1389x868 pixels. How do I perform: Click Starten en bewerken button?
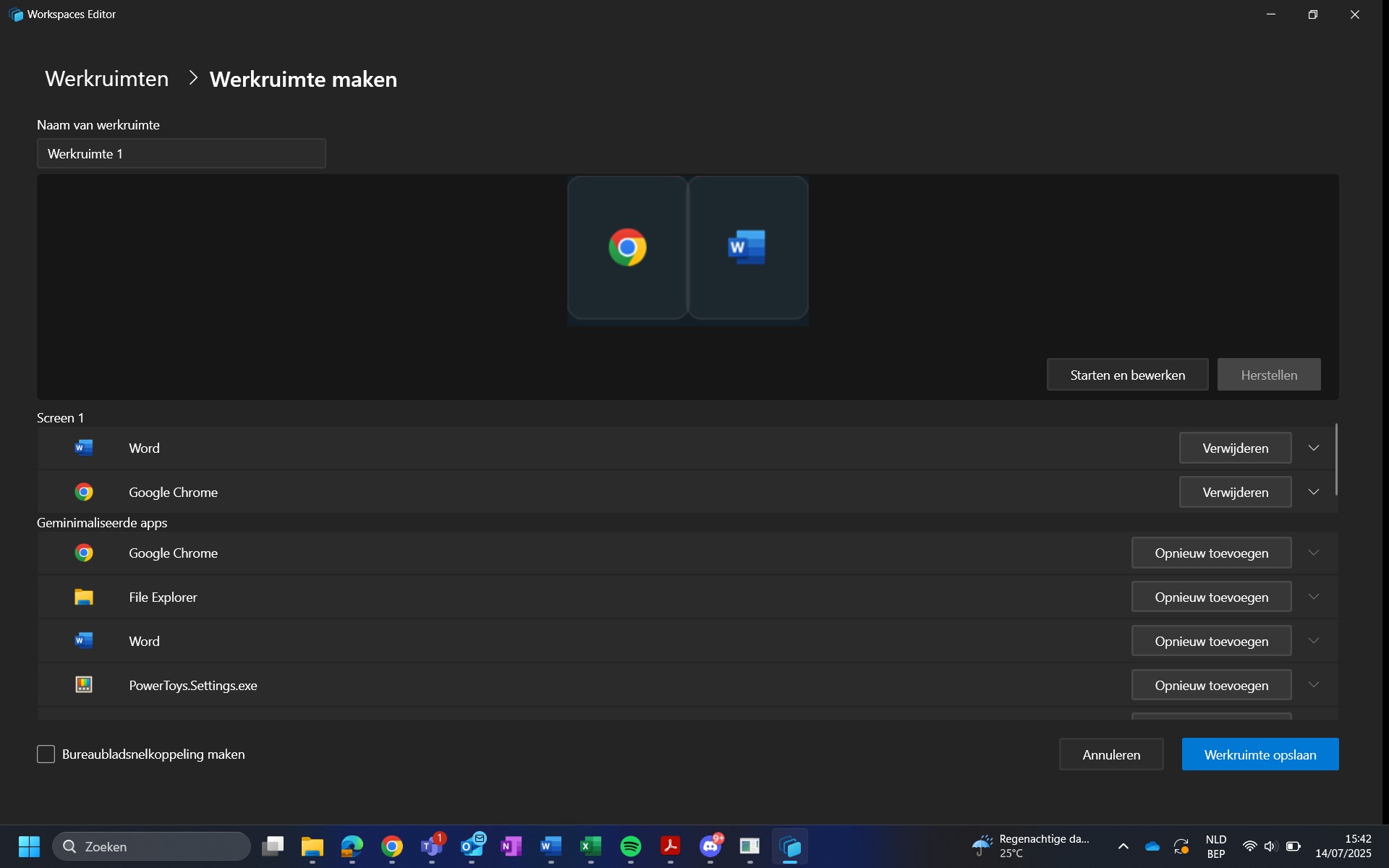click(x=1127, y=375)
